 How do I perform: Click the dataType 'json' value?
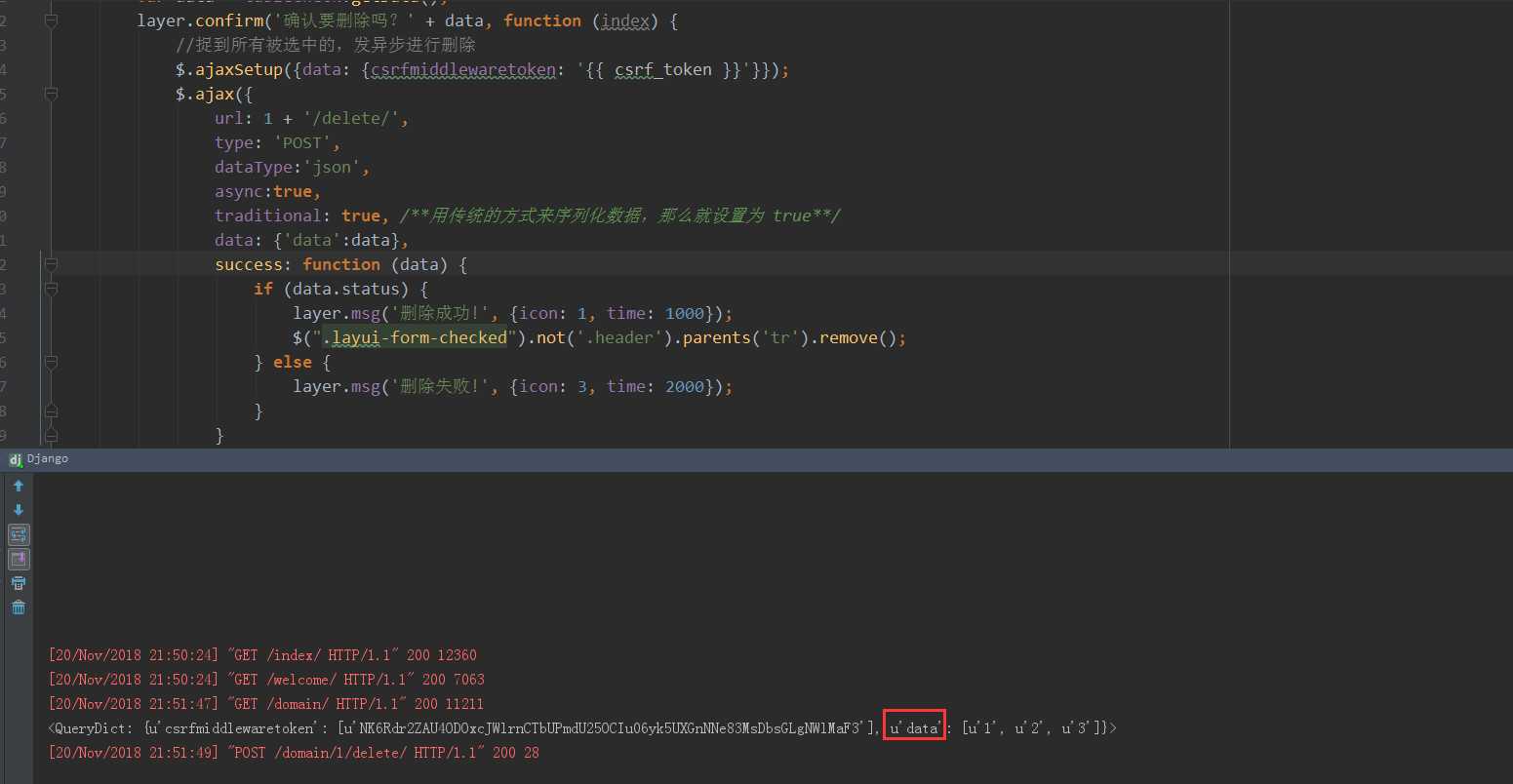coord(332,167)
